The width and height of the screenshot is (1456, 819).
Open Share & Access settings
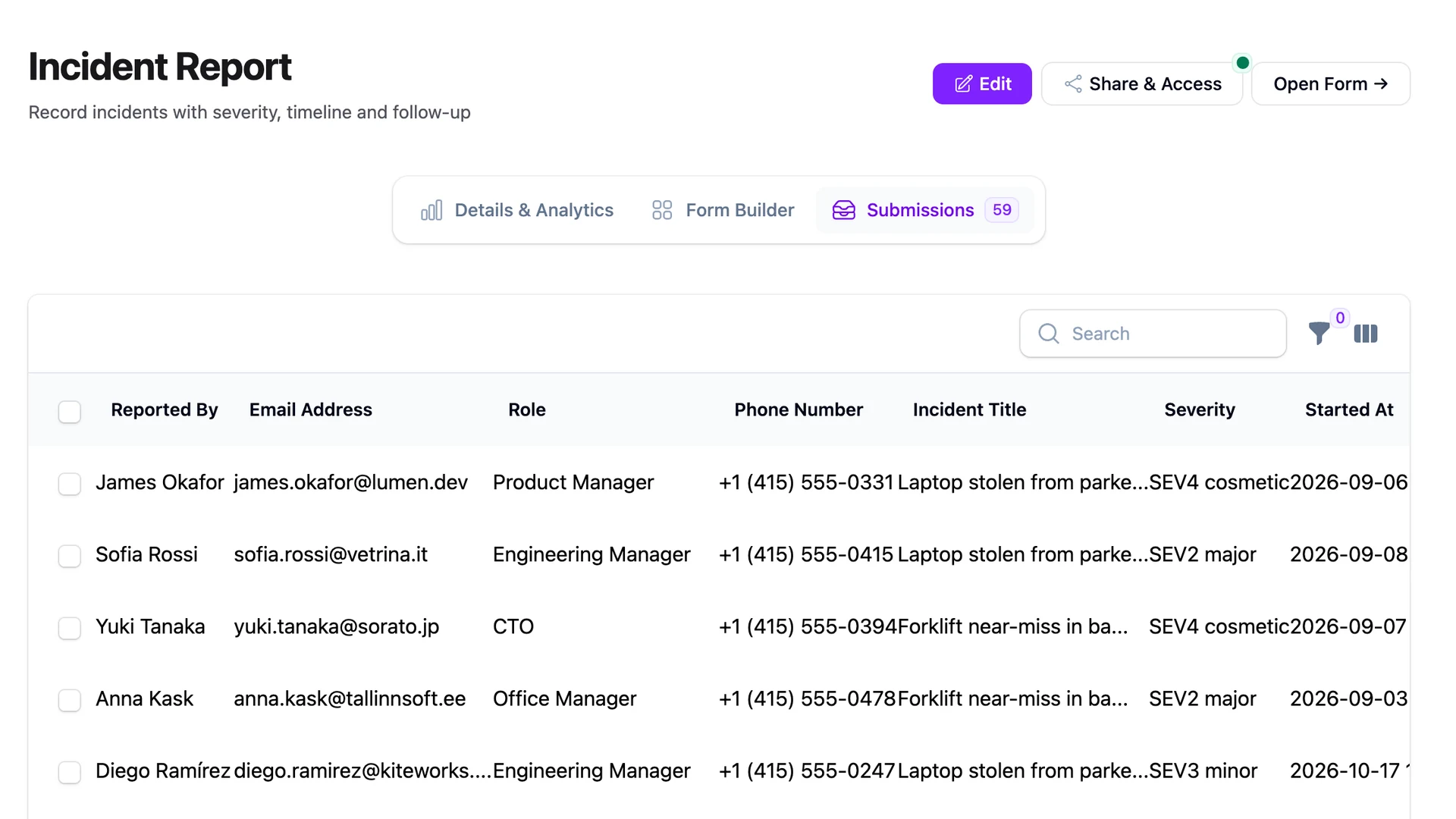pos(1142,83)
